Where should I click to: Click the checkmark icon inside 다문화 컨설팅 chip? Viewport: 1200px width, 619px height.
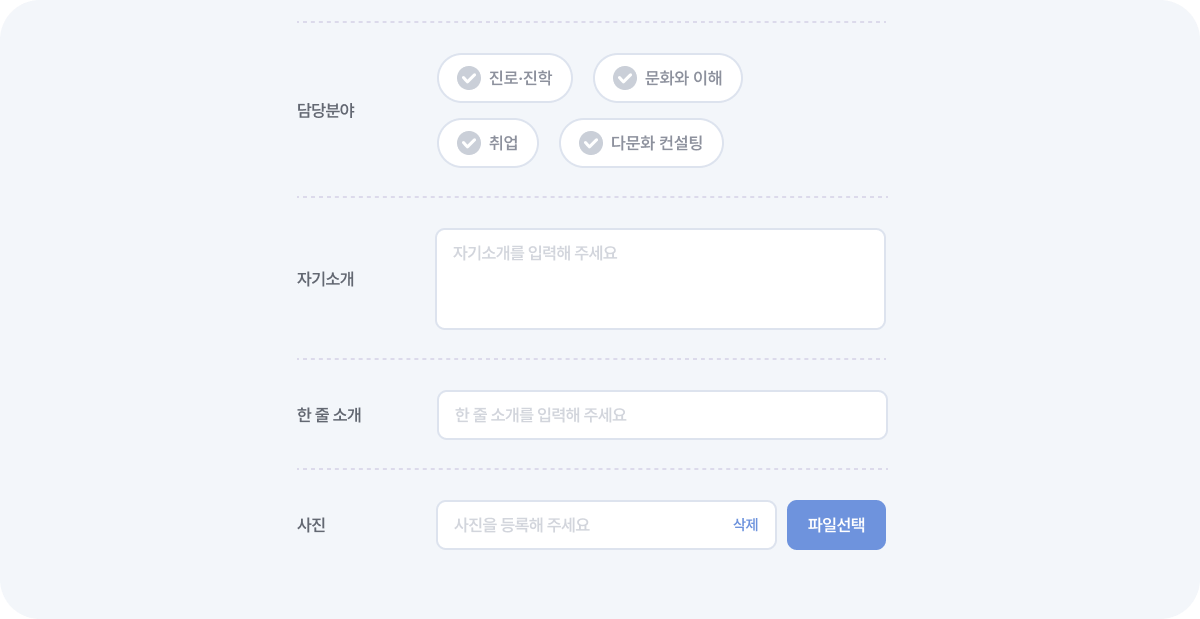pyautogui.click(x=590, y=142)
